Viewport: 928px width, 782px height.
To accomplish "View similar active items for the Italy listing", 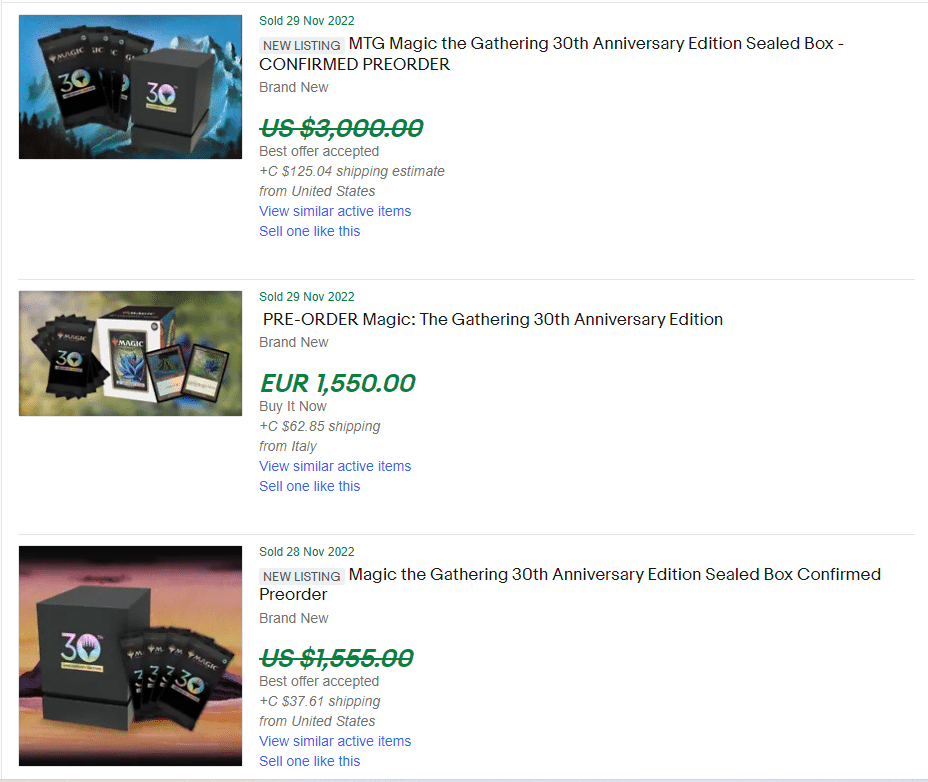I will (x=335, y=466).
